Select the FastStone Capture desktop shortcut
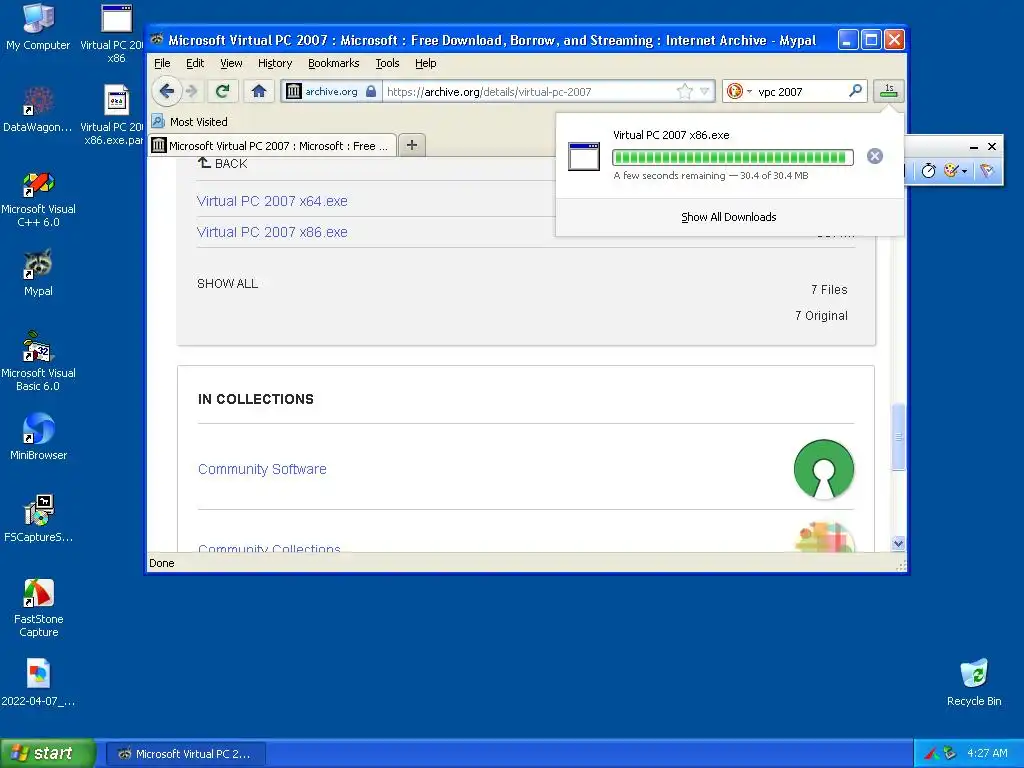This screenshot has height=768, width=1024. 38,607
